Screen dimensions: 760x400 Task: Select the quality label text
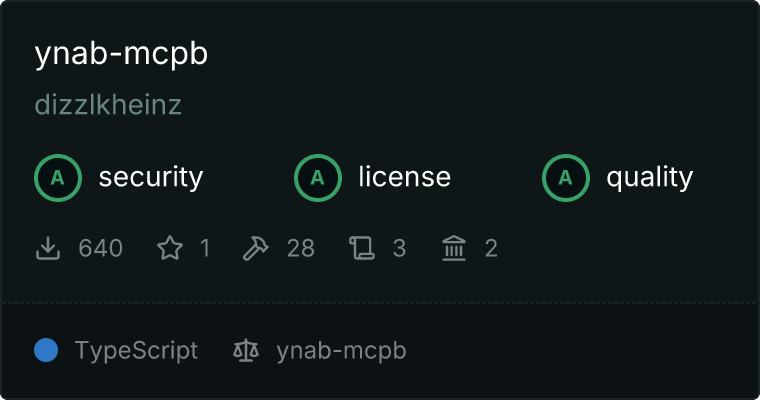[649, 177]
